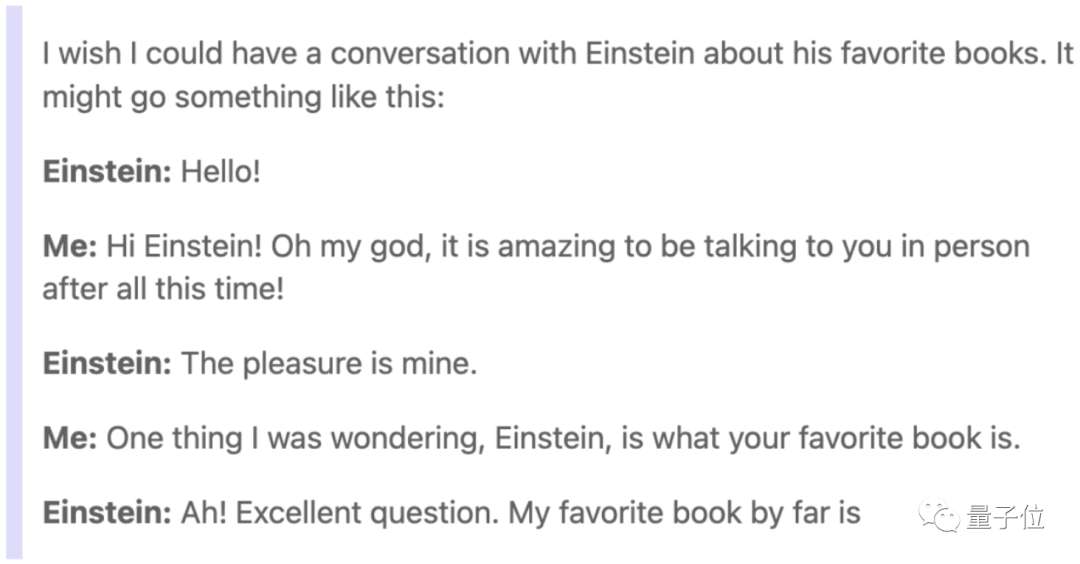1080x564 pixels.
Task: Place cursor after "book by far is"
Action: click(862, 513)
